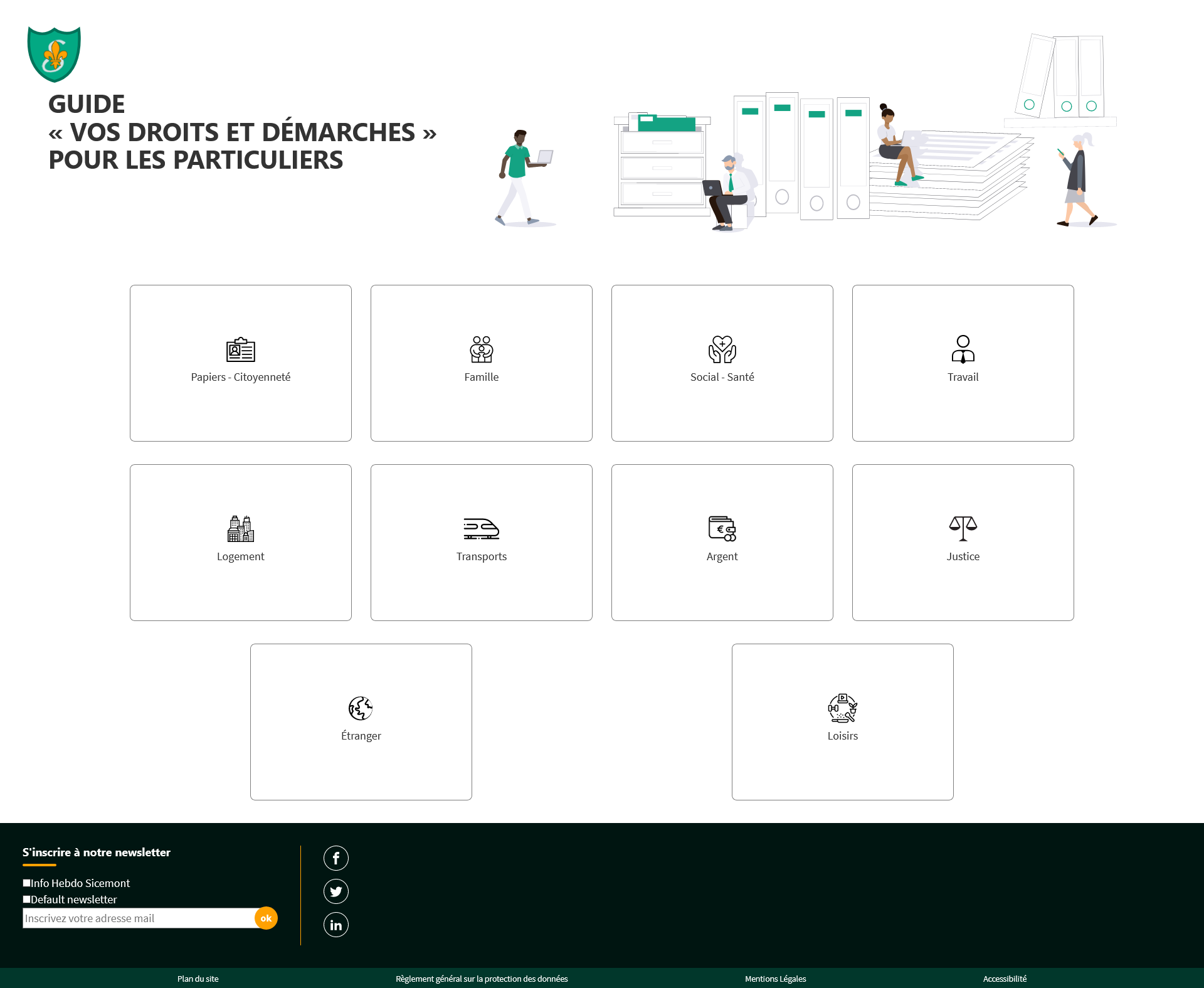This screenshot has height=988, width=1204.
Task: Go to Mentions Légales footer link
Action: (775, 979)
